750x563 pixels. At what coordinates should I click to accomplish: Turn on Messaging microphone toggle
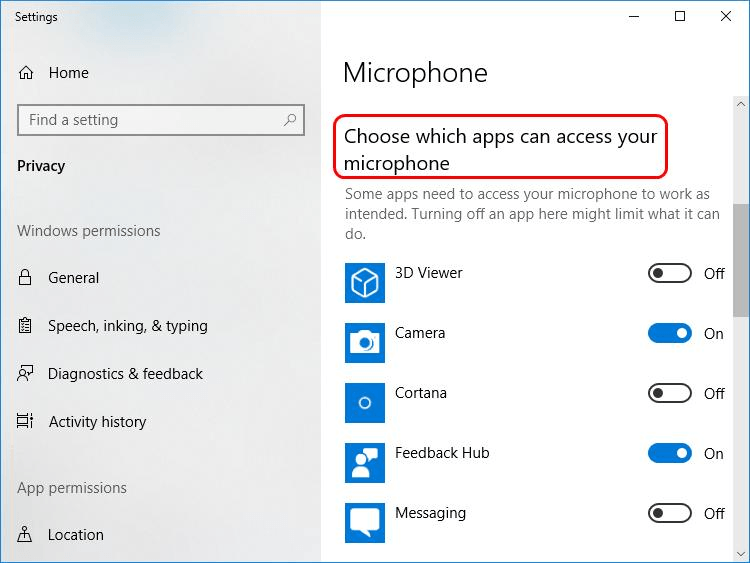pyautogui.click(x=670, y=514)
